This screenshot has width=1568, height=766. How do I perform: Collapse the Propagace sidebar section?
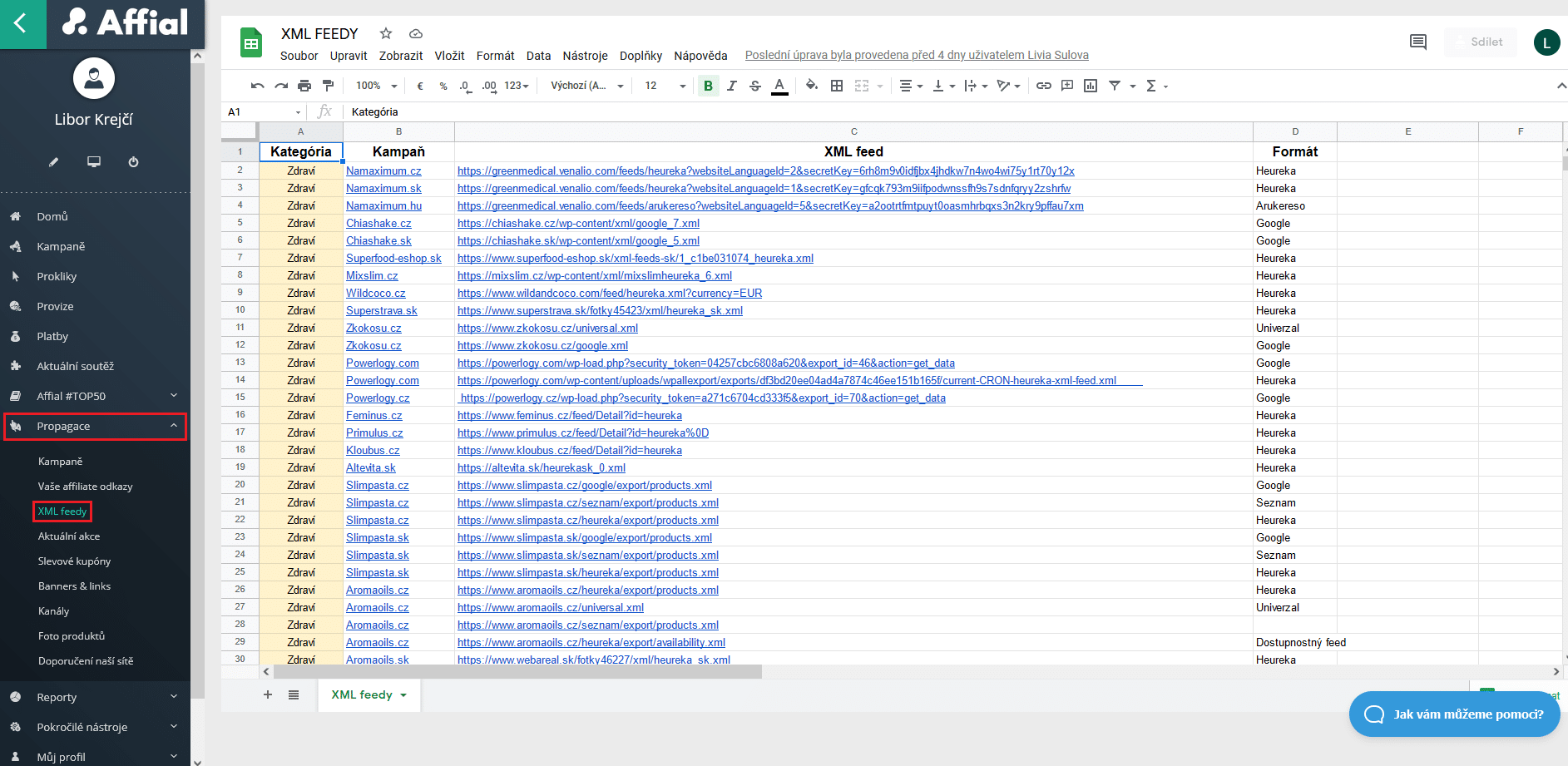click(x=95, y=426)
